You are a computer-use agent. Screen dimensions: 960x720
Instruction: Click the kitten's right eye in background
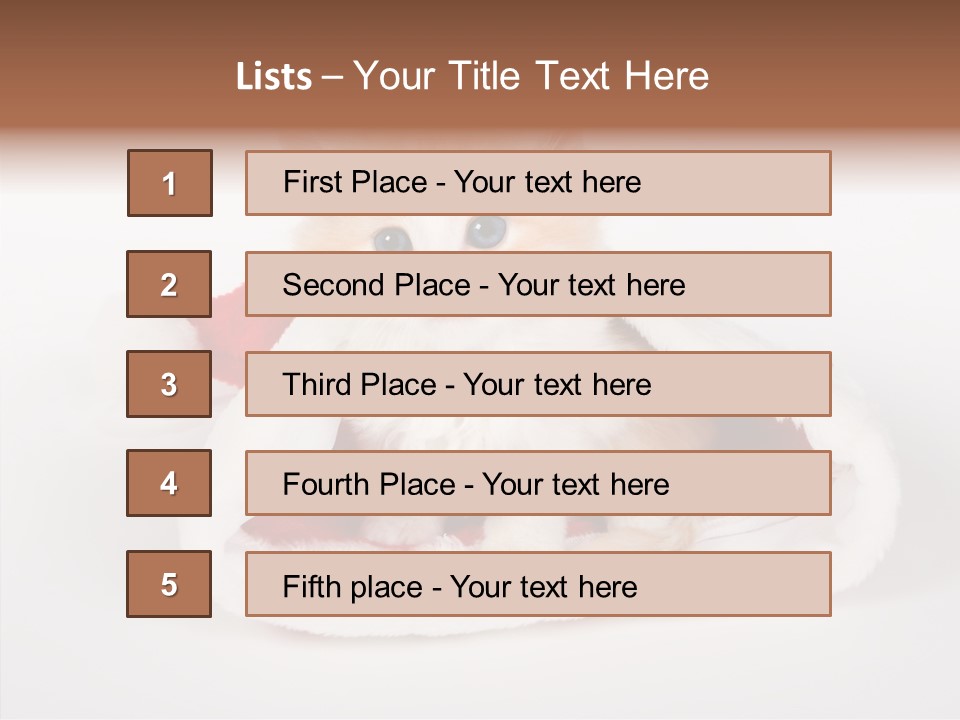(x=487, y=232)
